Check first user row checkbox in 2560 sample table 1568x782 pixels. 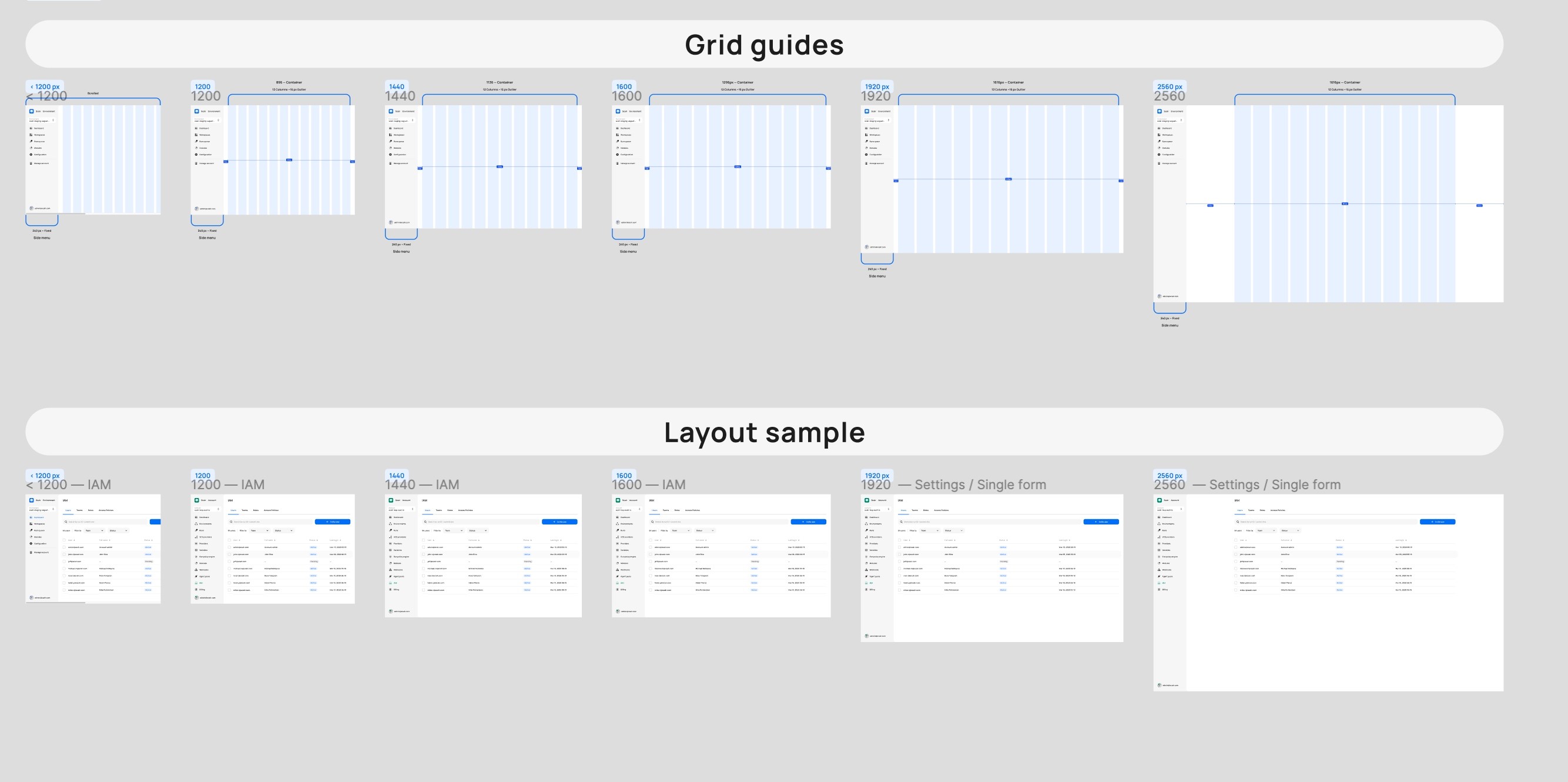[x=1235, y=547]
